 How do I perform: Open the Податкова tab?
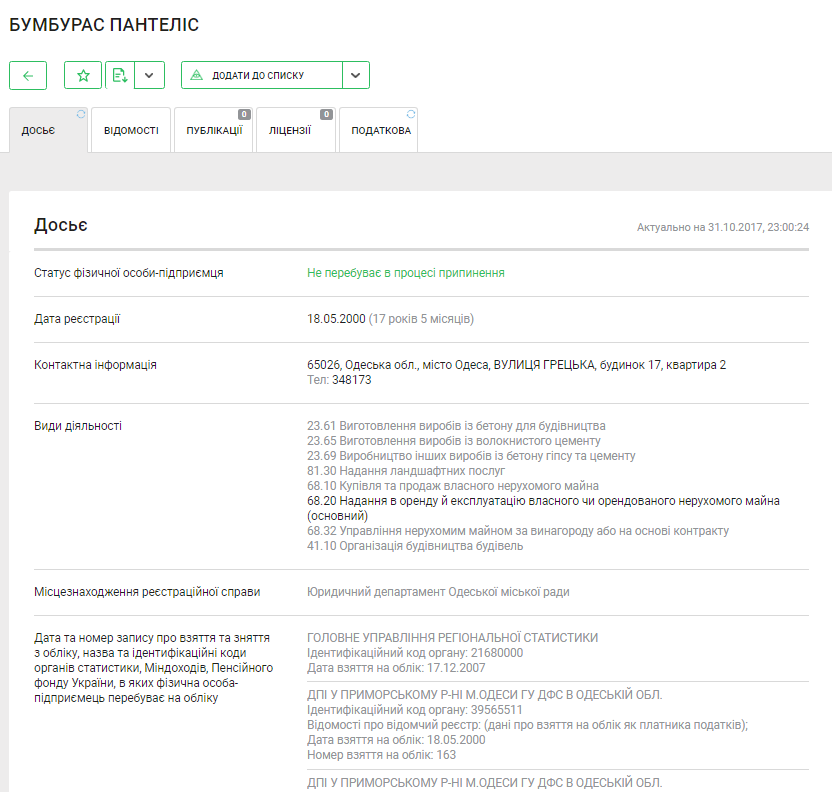[x=380, y=131]
